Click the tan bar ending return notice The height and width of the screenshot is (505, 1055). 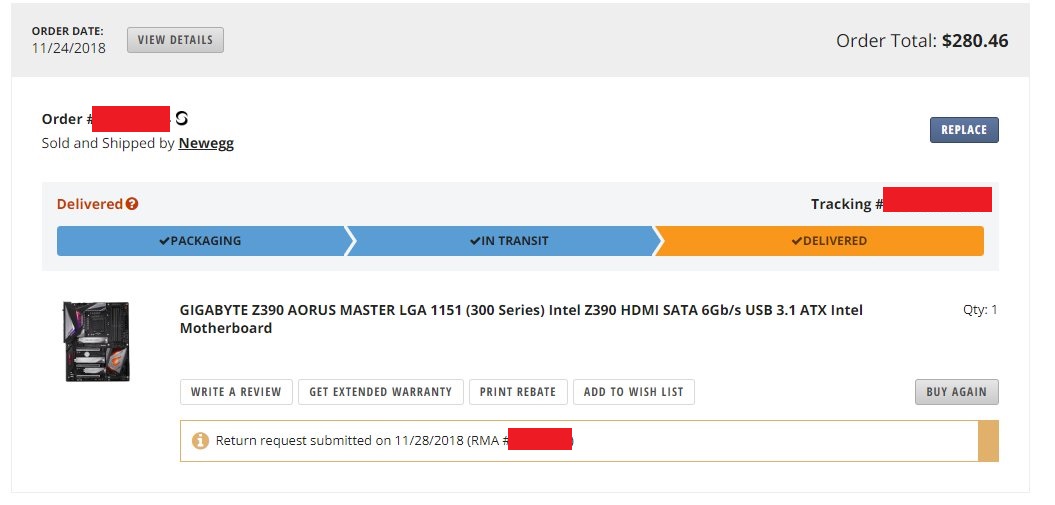click(988, 441)
